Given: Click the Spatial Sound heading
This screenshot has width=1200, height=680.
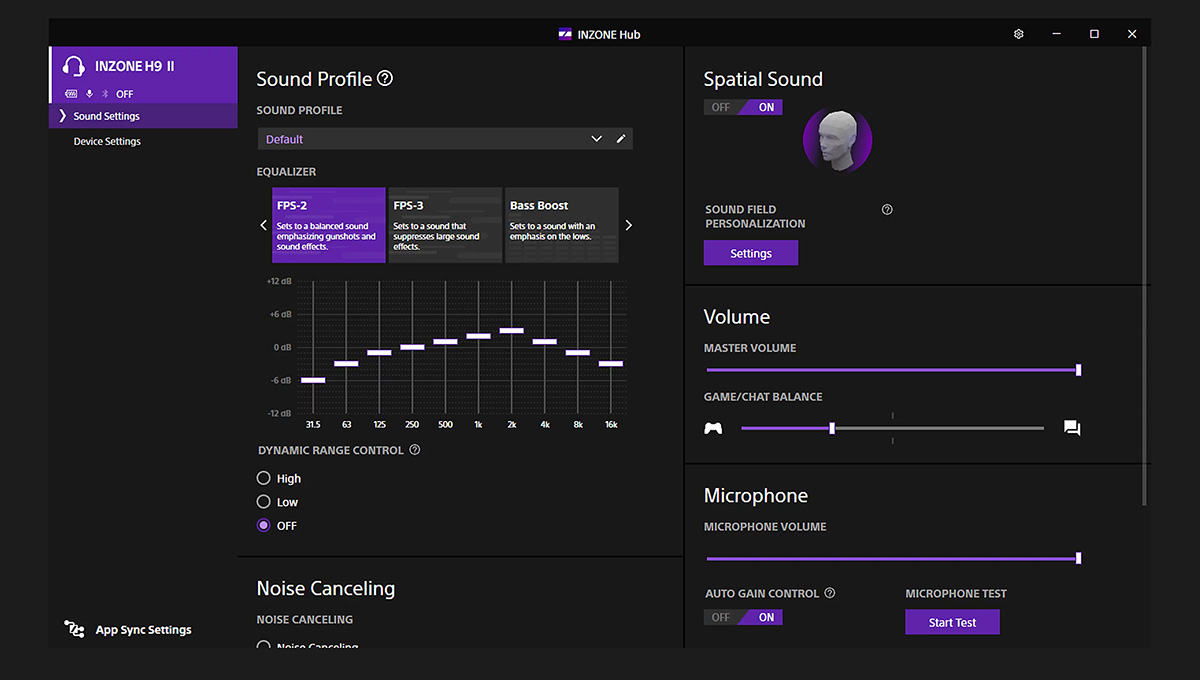Looking at the screenshot, I should pyautogui.click(x=763, y=79).
